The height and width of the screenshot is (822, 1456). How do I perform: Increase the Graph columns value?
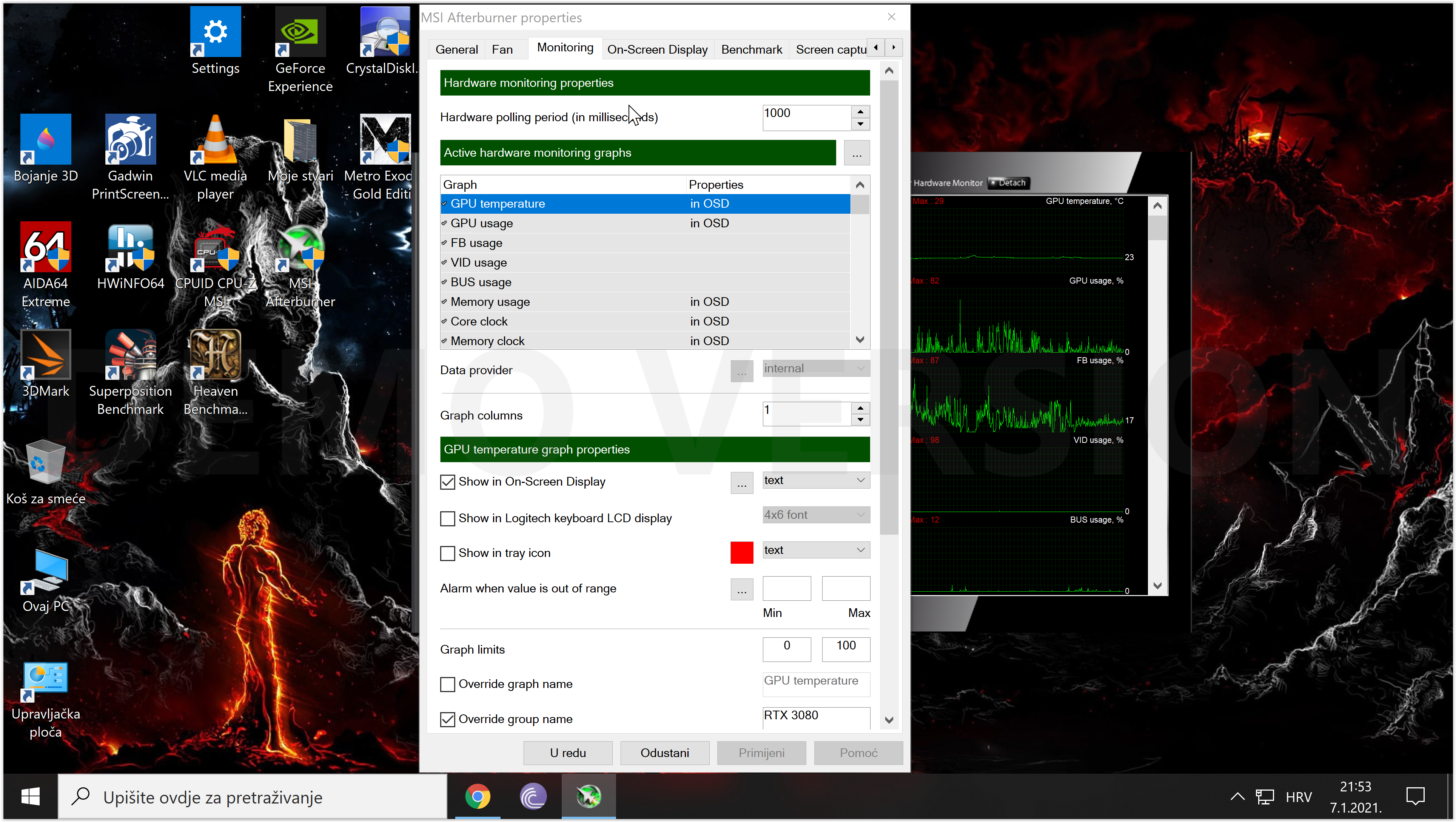[860, 408]
